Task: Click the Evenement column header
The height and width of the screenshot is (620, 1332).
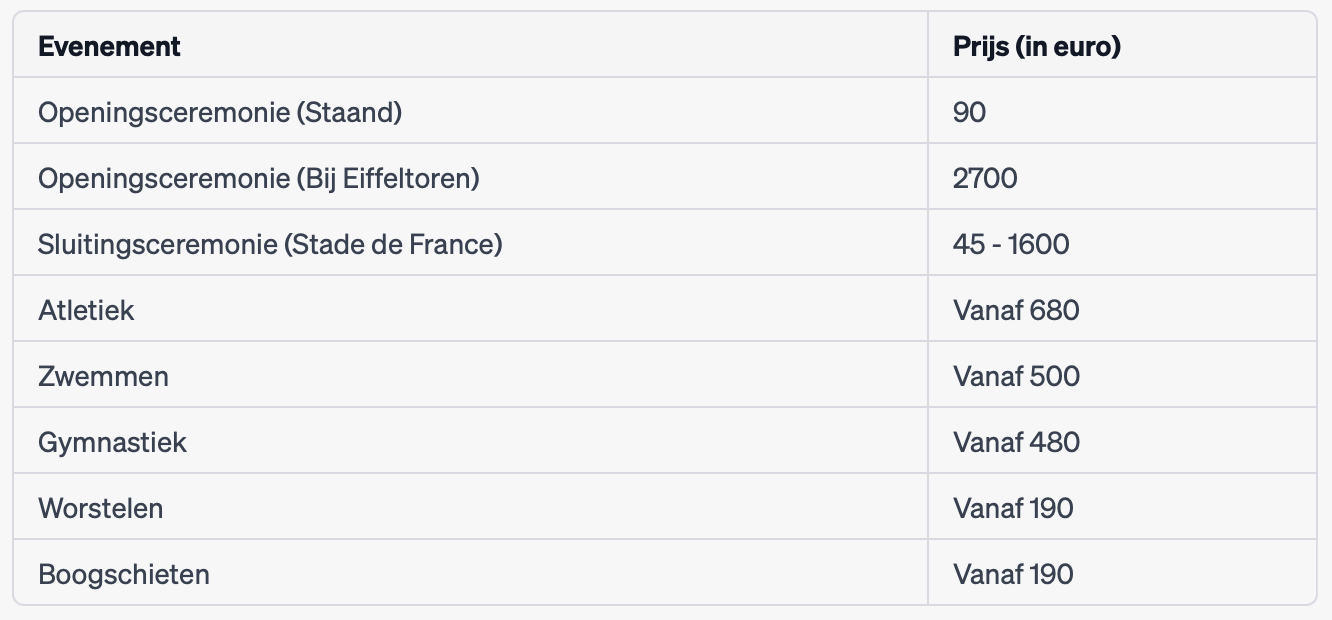Action: (x=110, y=46)
